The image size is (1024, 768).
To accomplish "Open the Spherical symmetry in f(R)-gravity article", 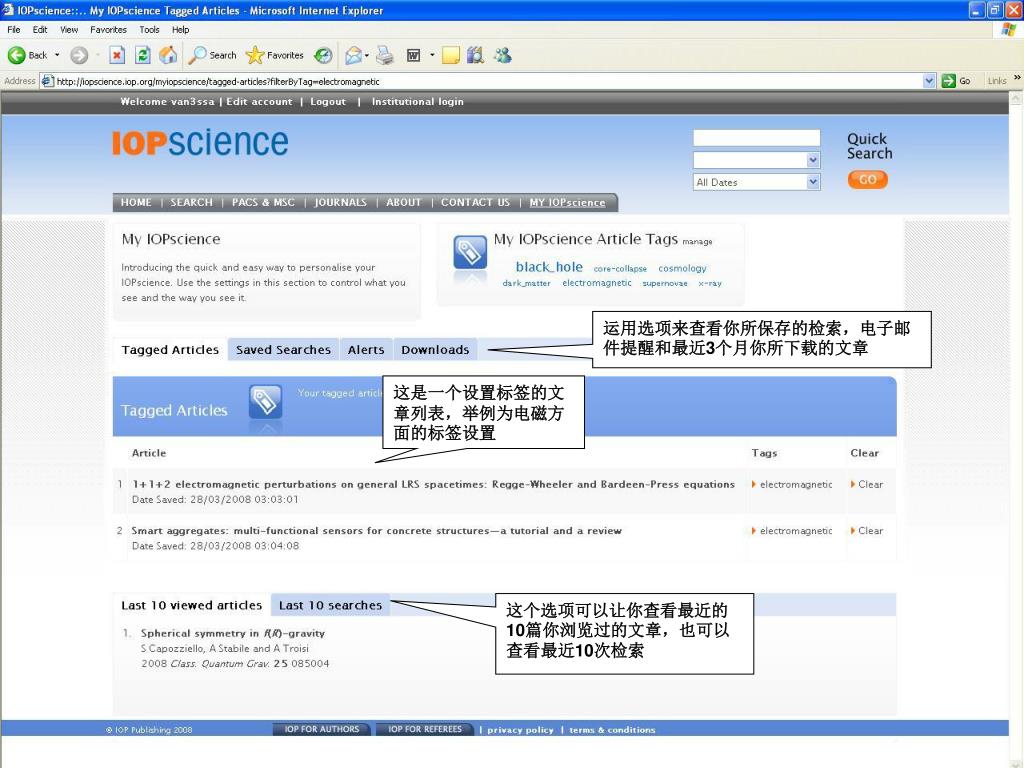I will tap(232, 633).
